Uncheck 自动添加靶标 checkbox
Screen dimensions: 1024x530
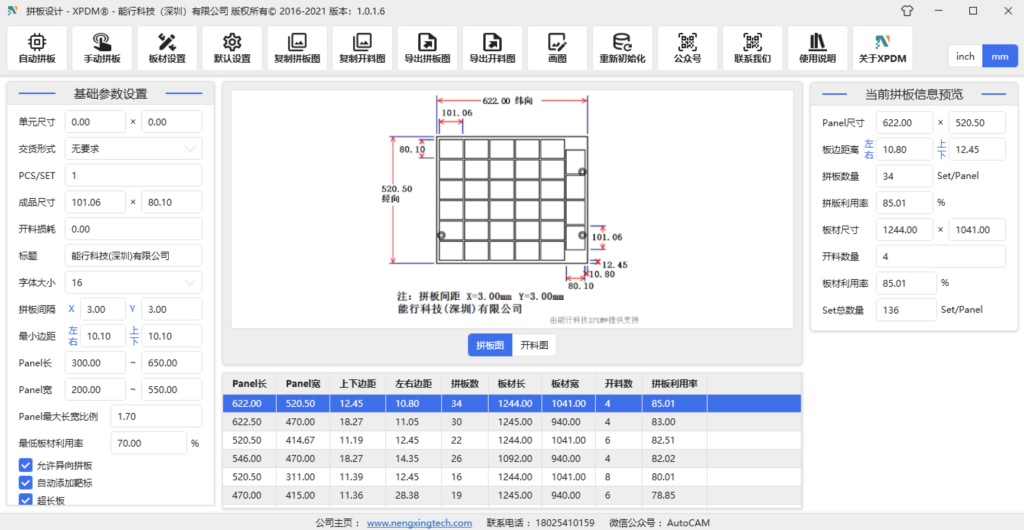click(x=26, y=483)
